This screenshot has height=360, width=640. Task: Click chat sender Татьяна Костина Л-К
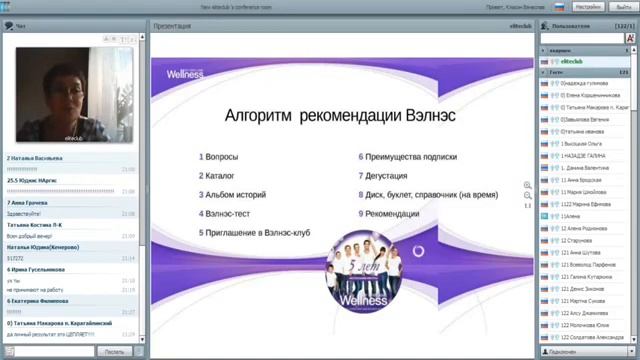pyautogui.click(x=34, y=225)
